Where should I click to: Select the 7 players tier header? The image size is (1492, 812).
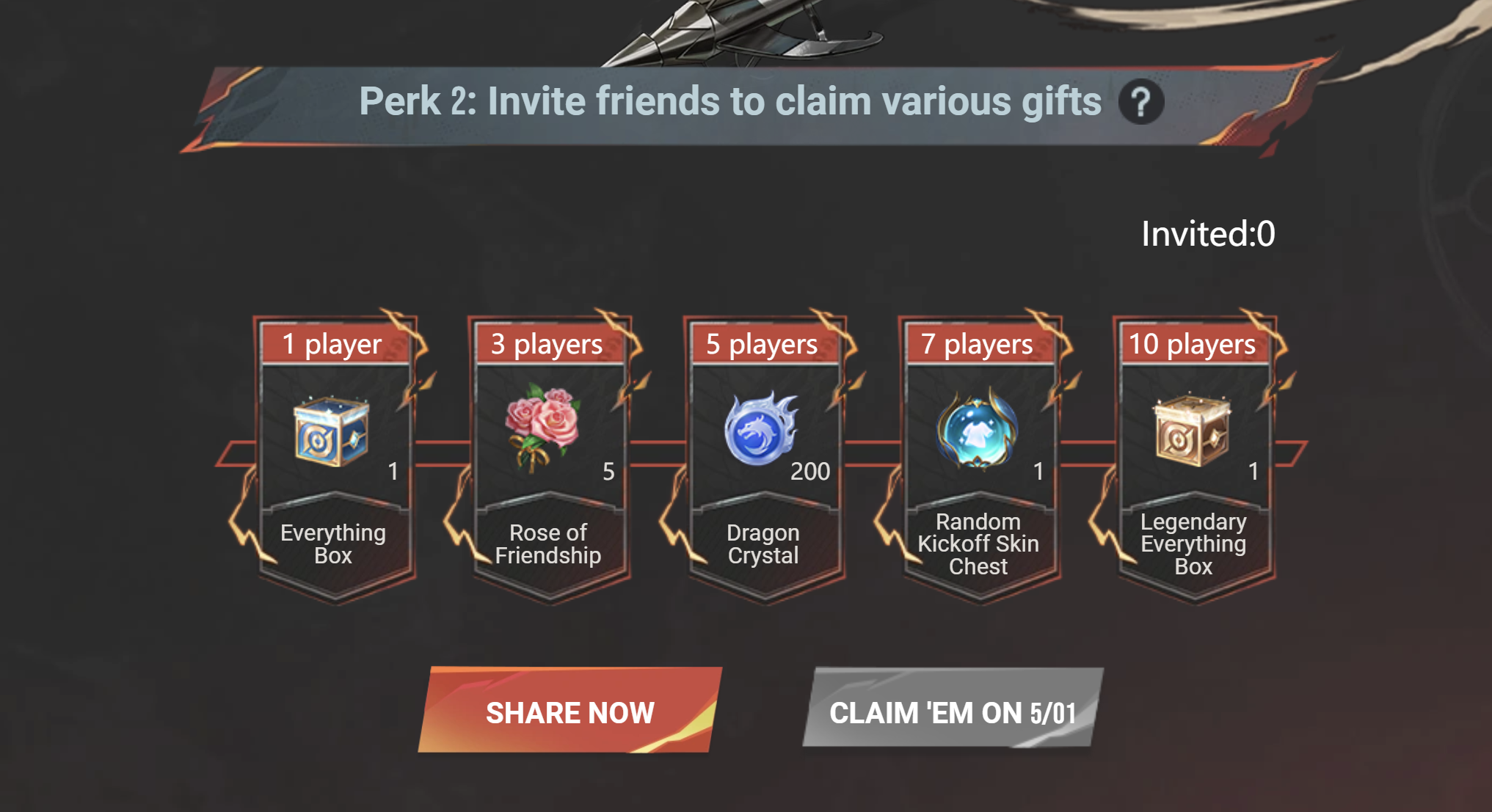pos(979,344)
